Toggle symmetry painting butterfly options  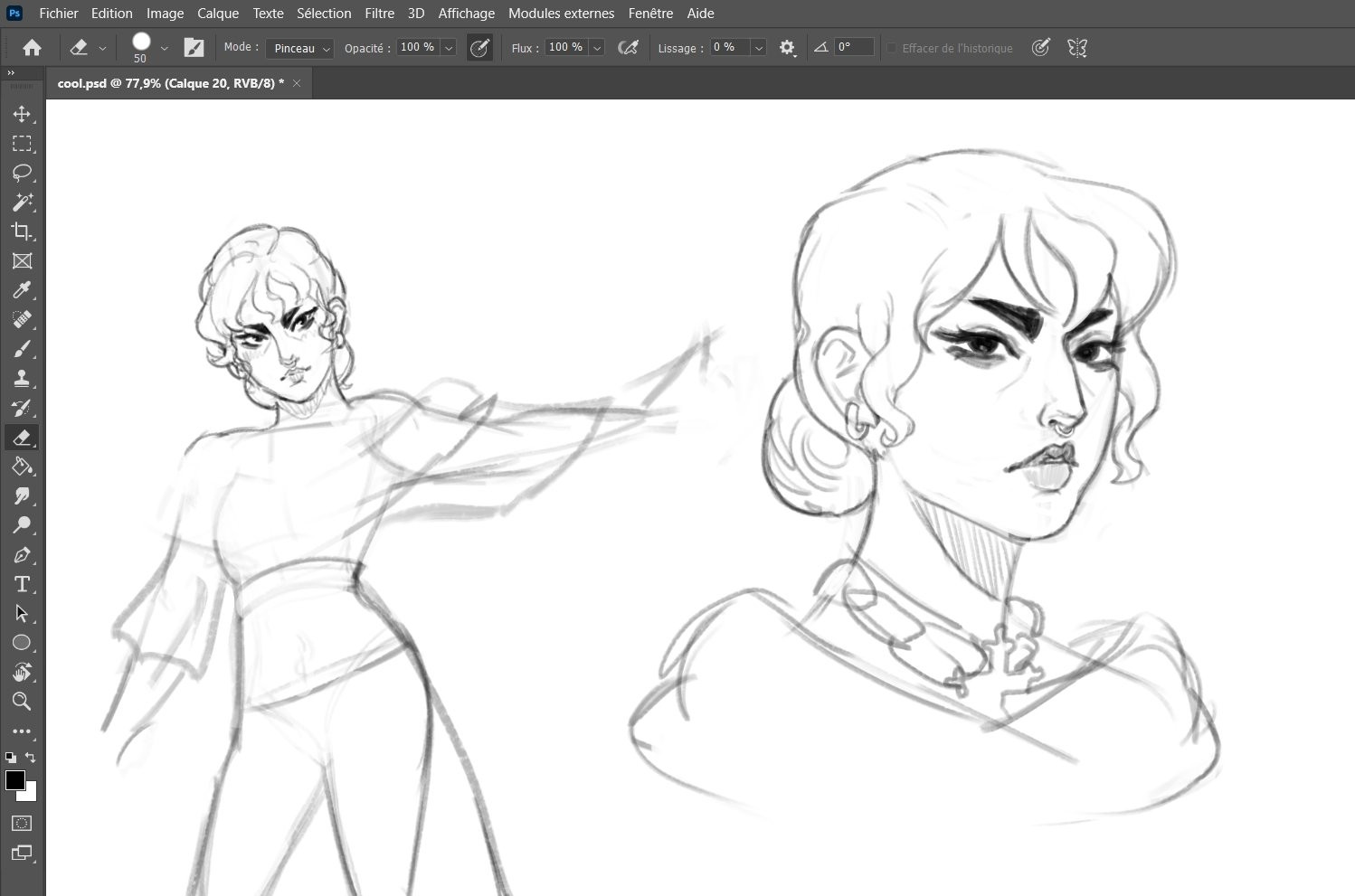pyautogui.click(x=1077, y=48)
